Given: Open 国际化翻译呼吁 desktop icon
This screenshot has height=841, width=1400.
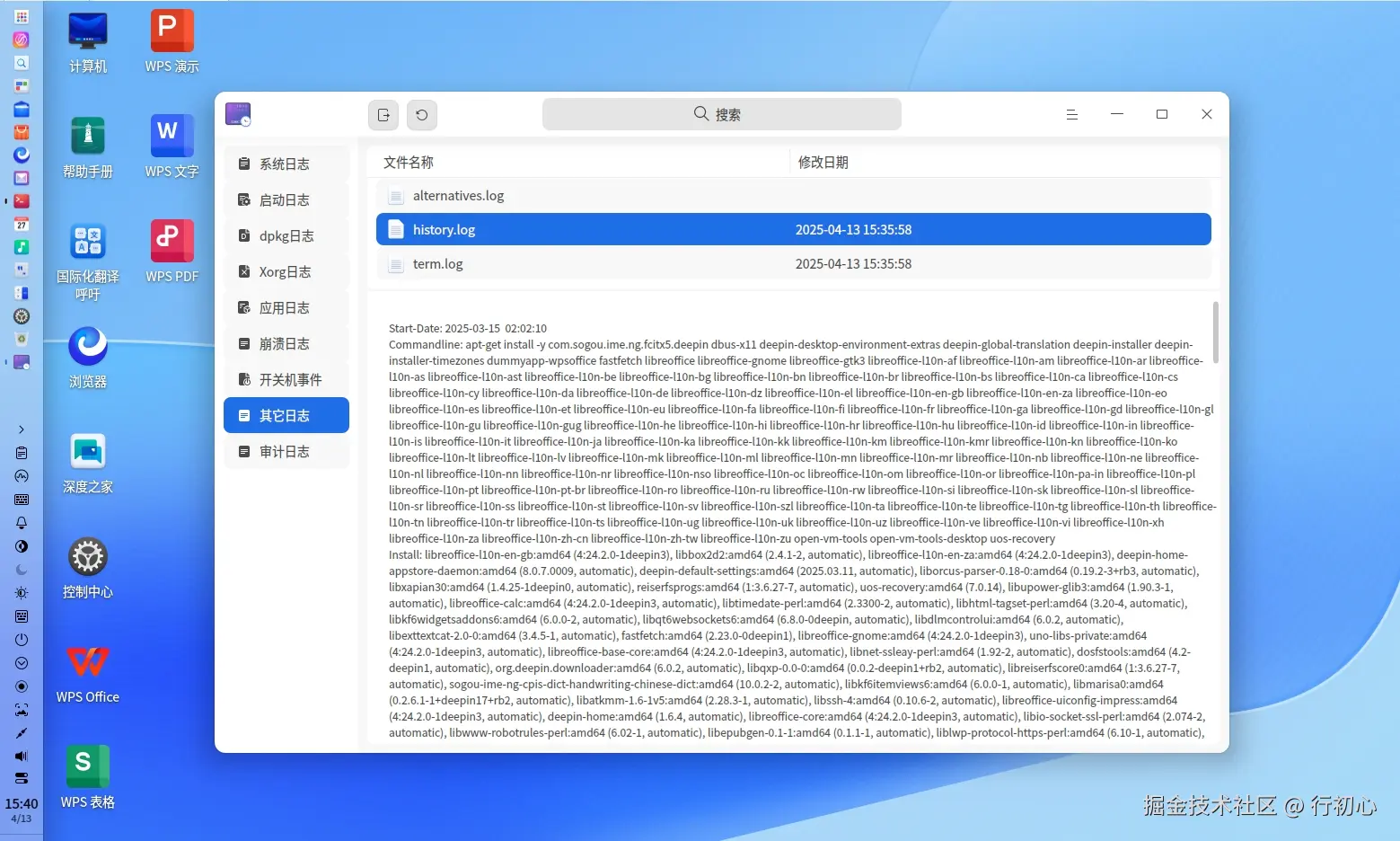Looking at the screenshot, I should pyautogui.click(x=88, y=261).
